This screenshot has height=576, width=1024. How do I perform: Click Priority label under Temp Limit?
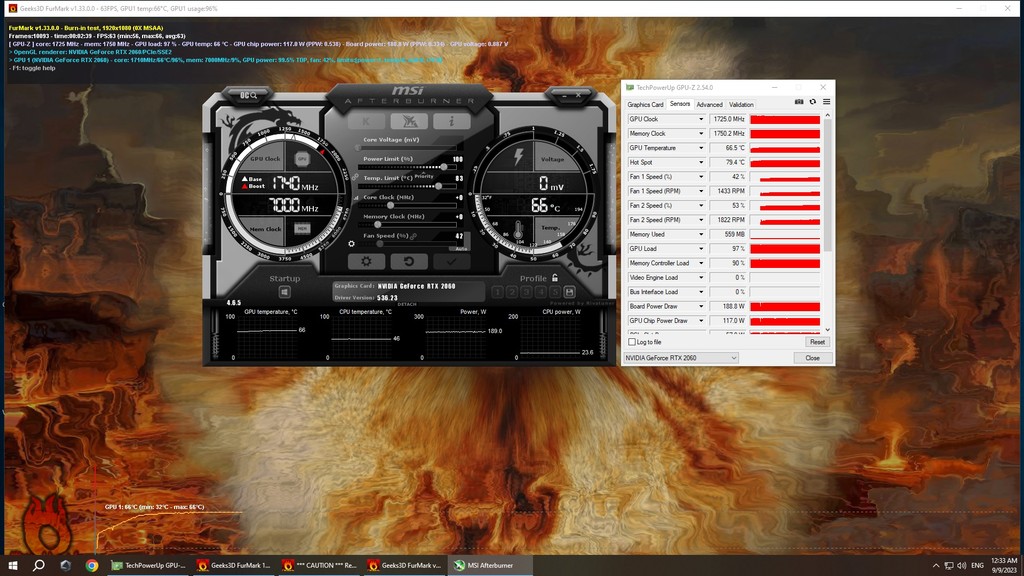[x=424, y=176]
